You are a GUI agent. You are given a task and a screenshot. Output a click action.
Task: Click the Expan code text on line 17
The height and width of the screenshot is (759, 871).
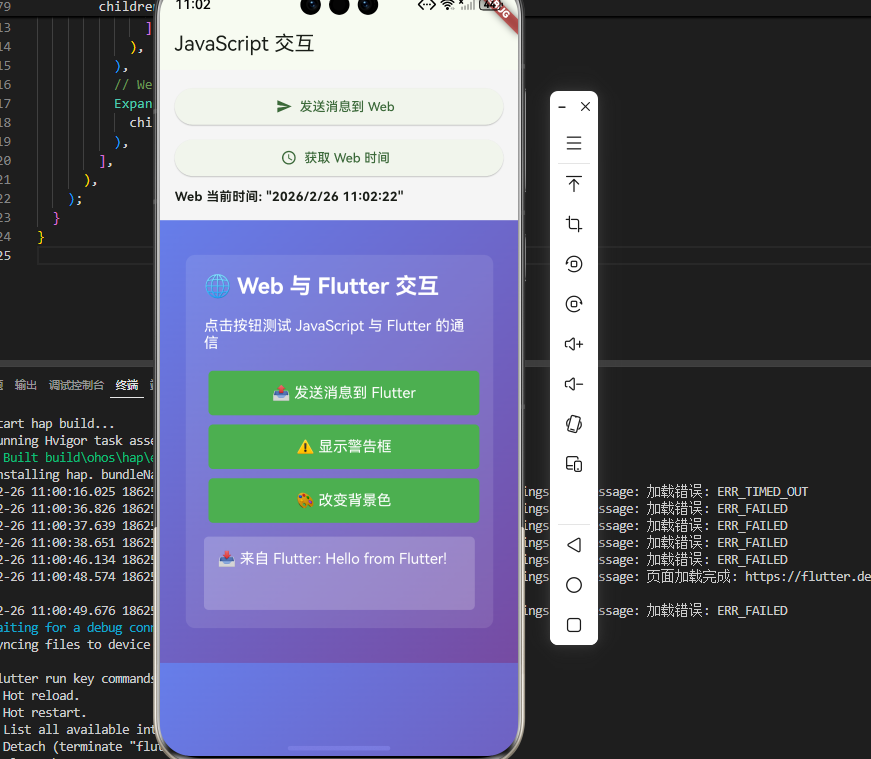133,104
